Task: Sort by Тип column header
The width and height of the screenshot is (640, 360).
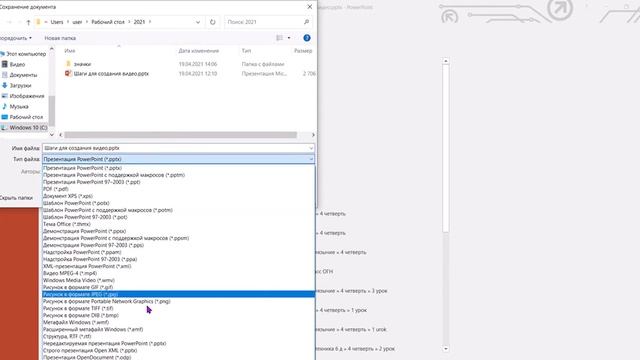Action: (246, 51)
